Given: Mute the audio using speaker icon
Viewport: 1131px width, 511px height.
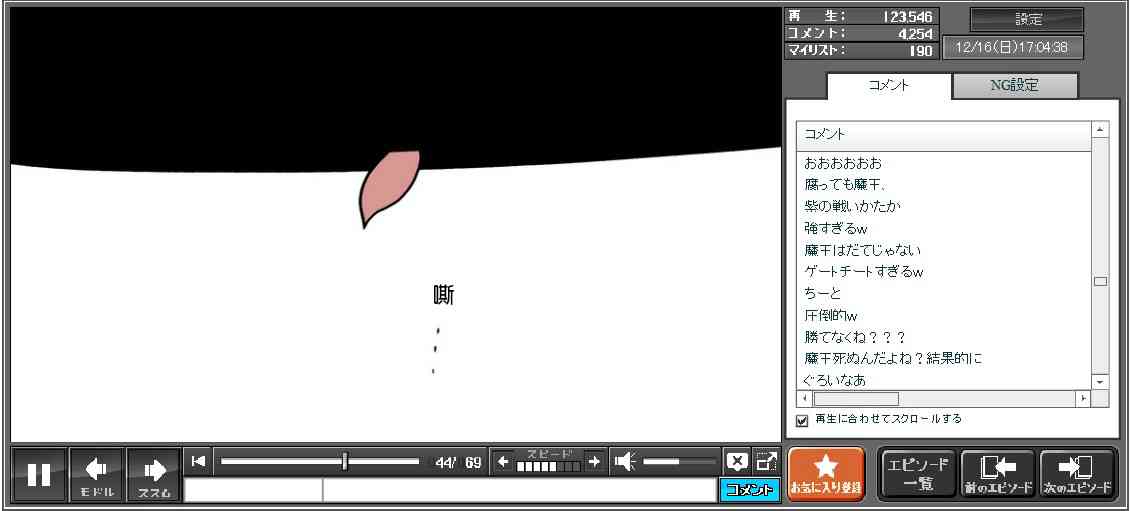Looking at the screenshot, I should (625, 461).
